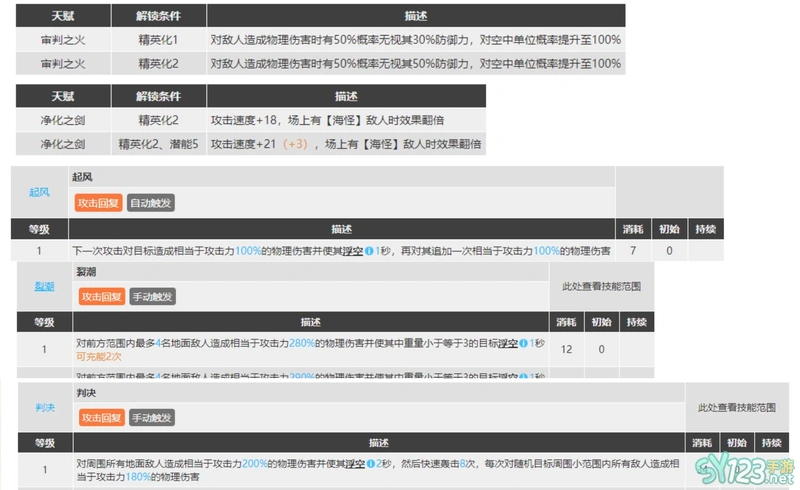Click 解锁条件 header of 净化之剑 table
Viewport: 800px width, 490px height.
coord(158,96)
